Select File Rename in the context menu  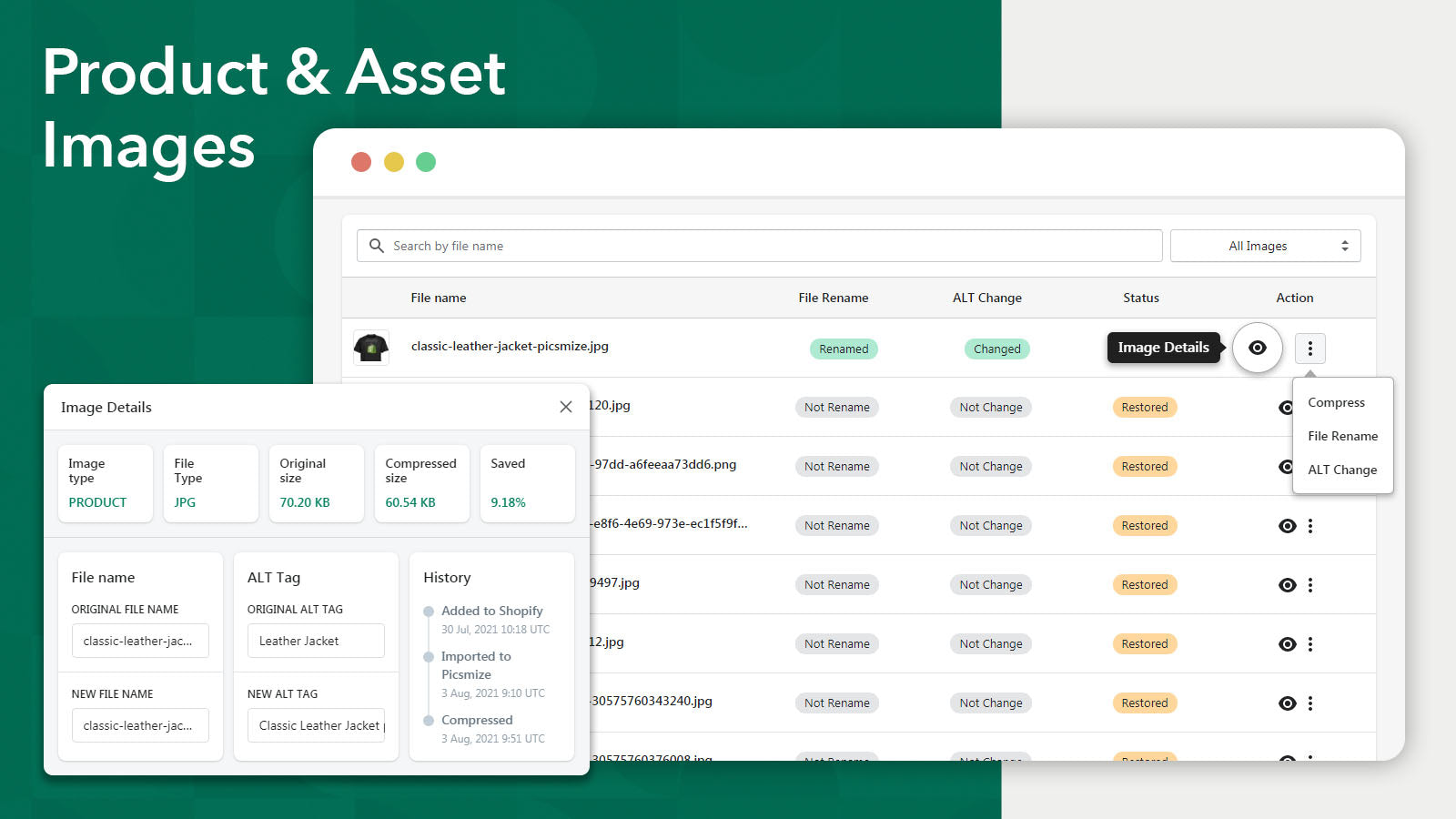click(x=1342, y=436)
